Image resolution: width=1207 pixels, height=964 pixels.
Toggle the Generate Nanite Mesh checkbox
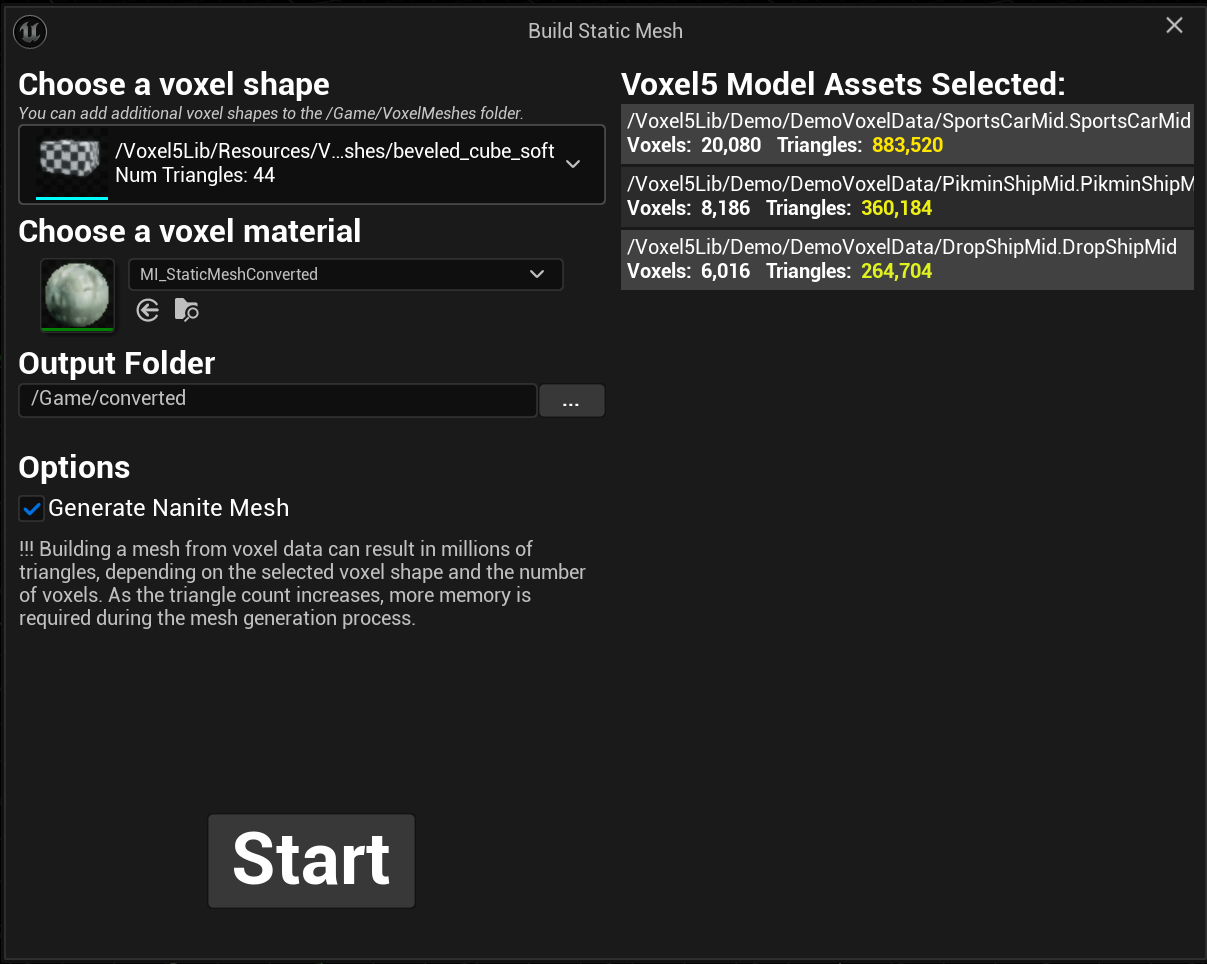click(x=32, y=508)
